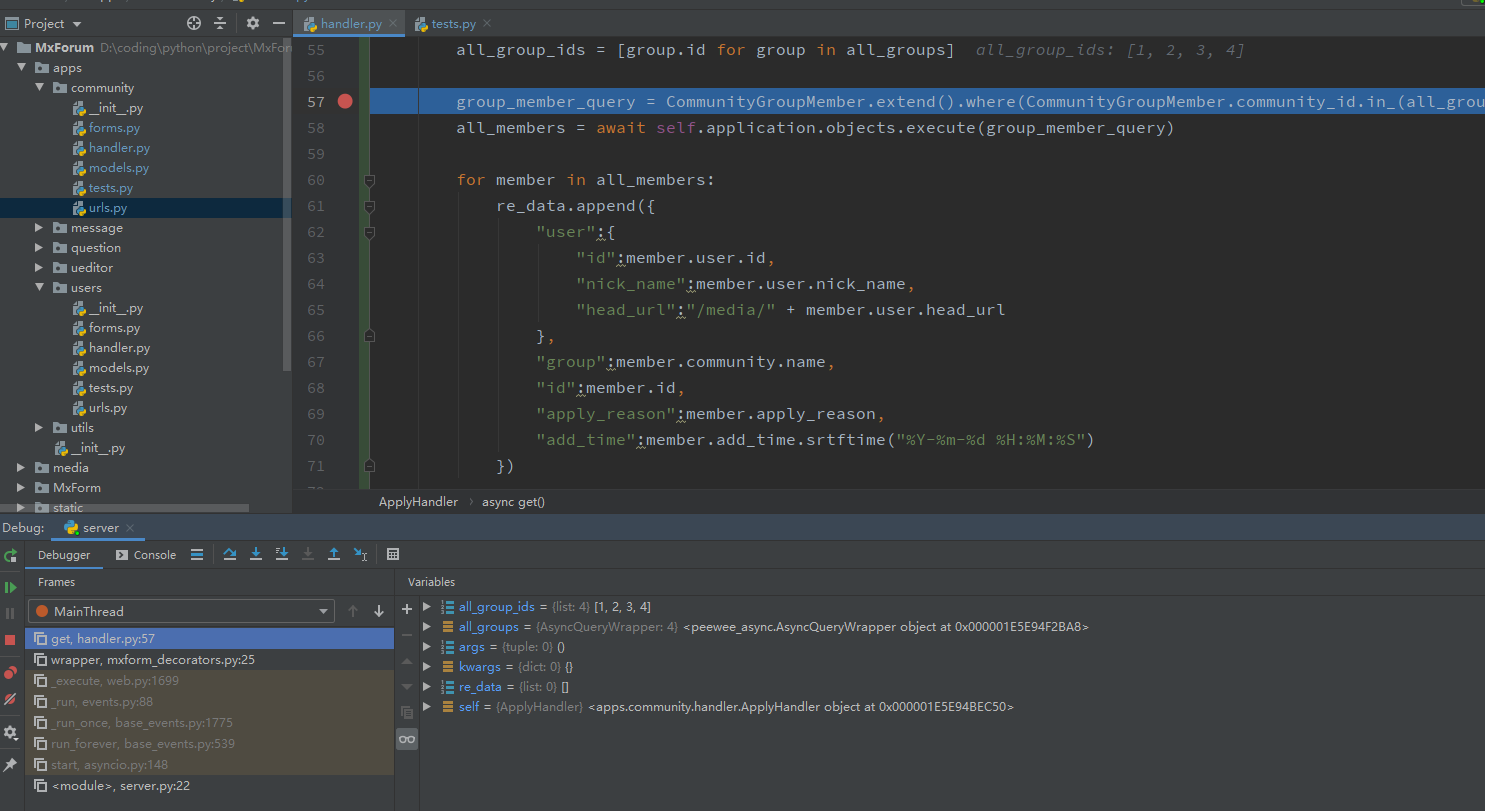
Task: Collapse all in Project panel
Action: pyautogui.click(x=220, y=23)
